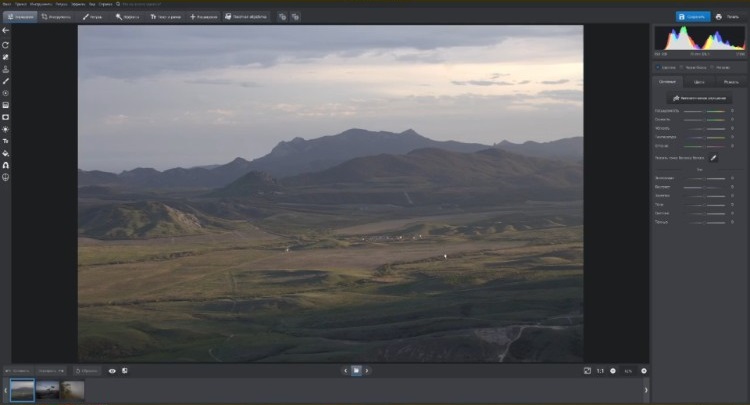Select the rotate tool in left sidebar
Viewport: 750px width, 405px height.
(6, 45)
